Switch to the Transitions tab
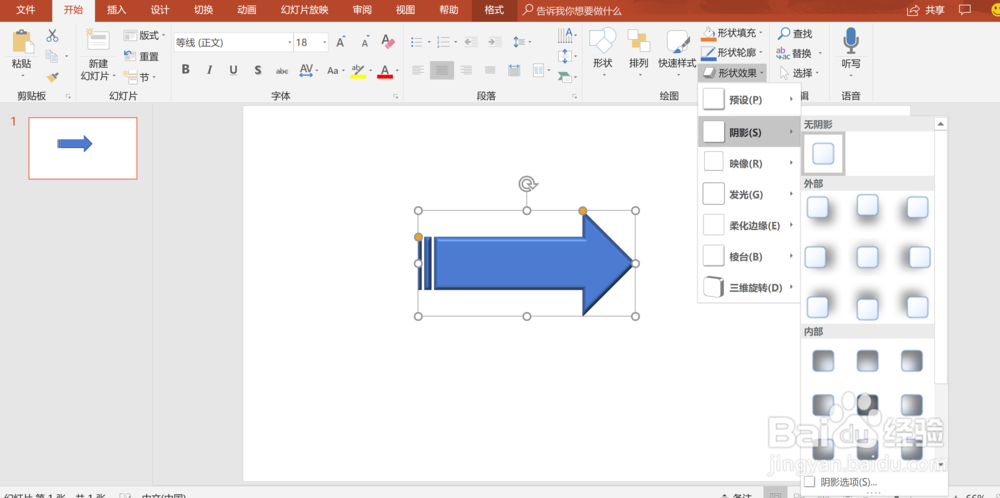The image size is (1000, 498). click(203, 10)
